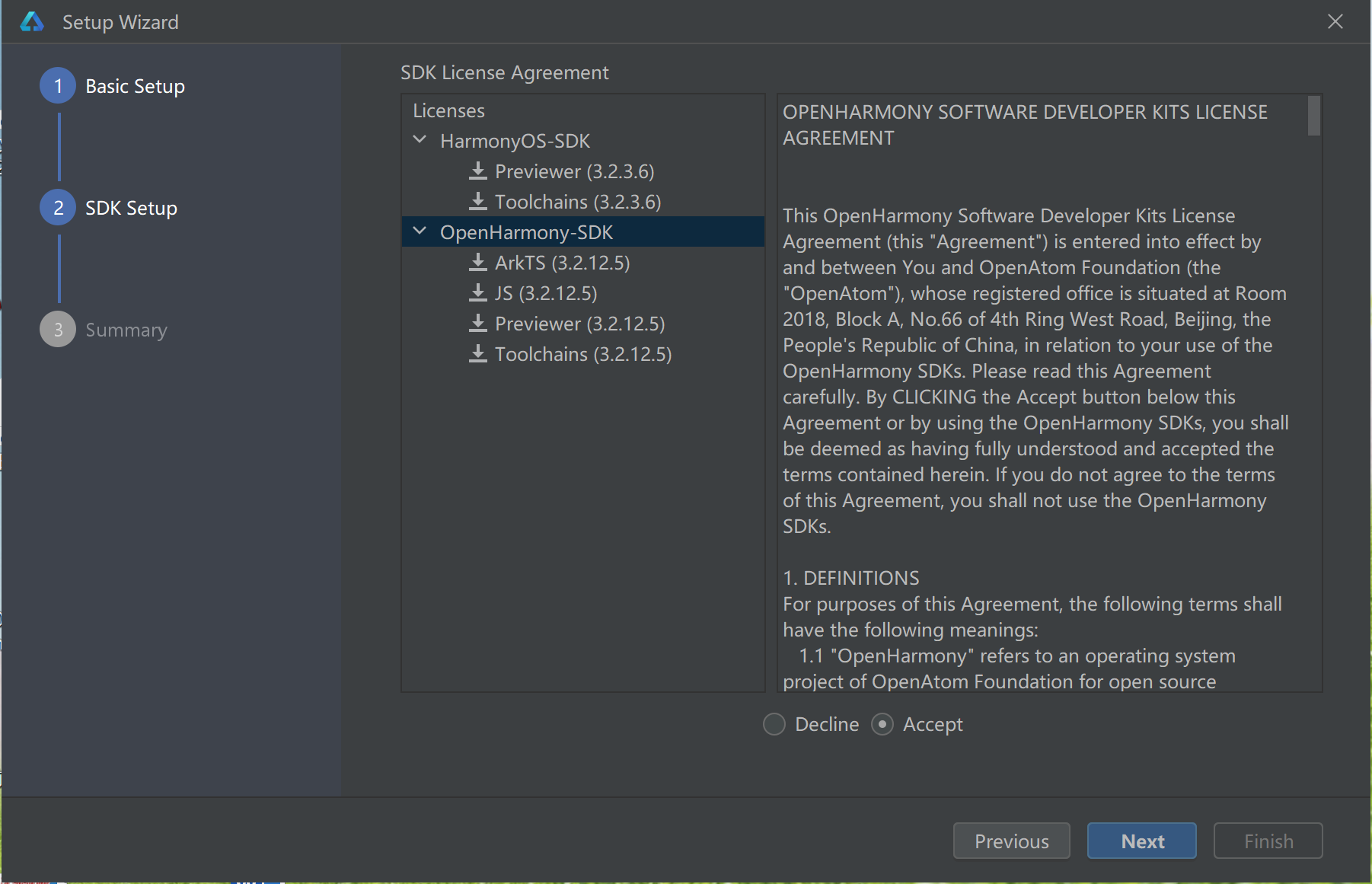Click the SDK License Agreement heading
Screen dimensions: 1372x884
504,72
